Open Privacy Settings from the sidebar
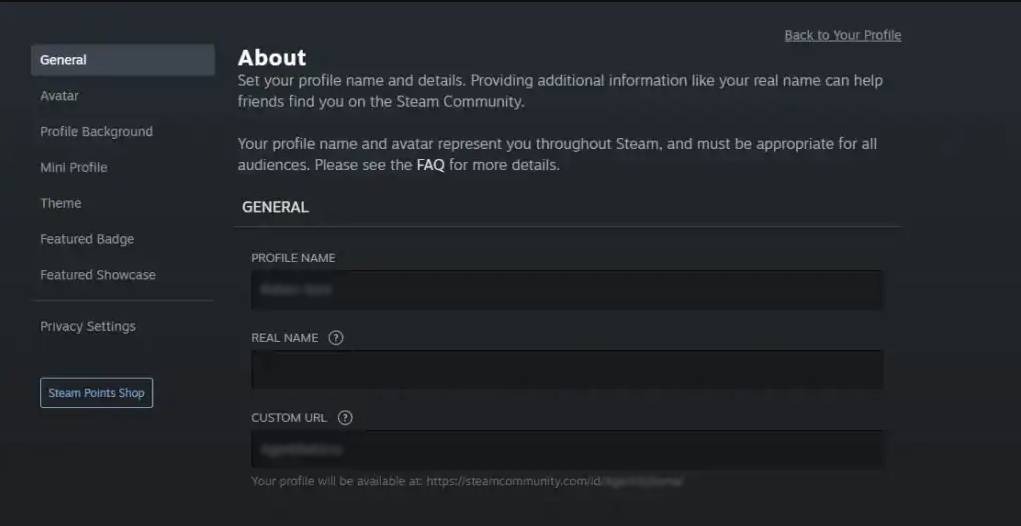Image resolution: width=1021 pixels, height=526 pixels. (87, 327)
